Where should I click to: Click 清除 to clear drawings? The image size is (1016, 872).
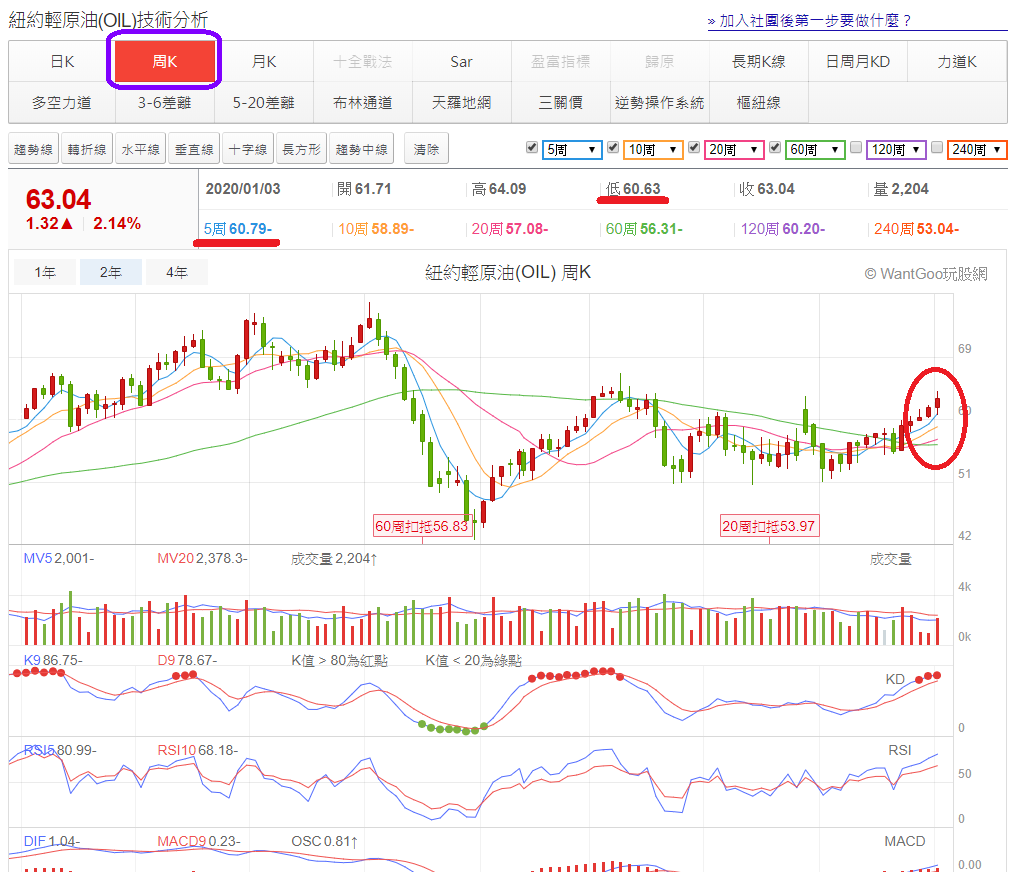click(427, 150)
